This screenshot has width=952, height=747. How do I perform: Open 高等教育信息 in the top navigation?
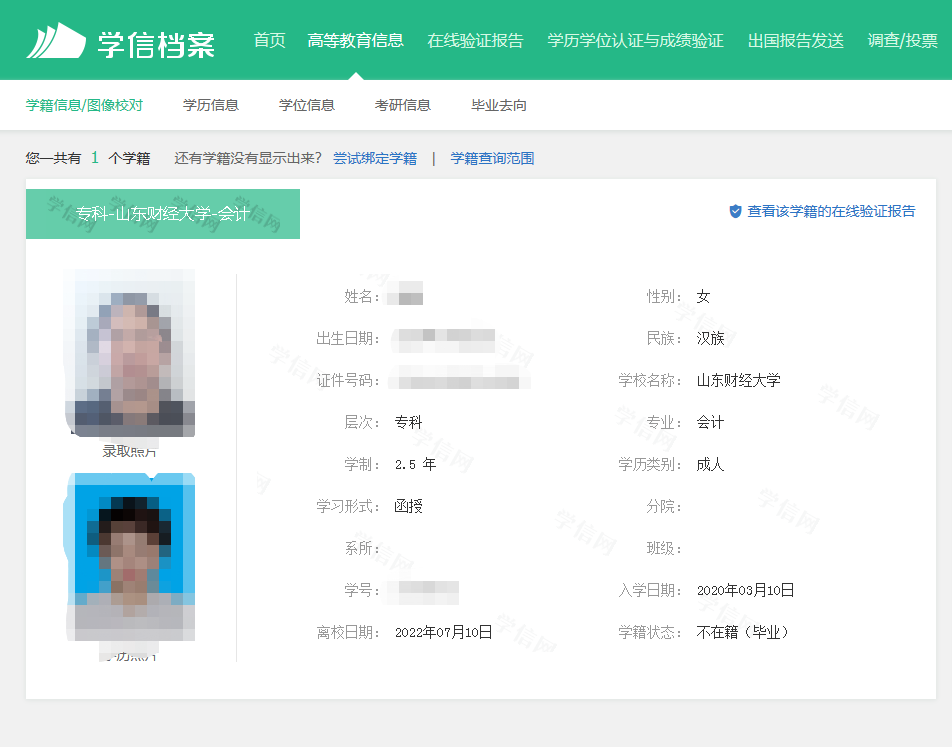point(356,41)
